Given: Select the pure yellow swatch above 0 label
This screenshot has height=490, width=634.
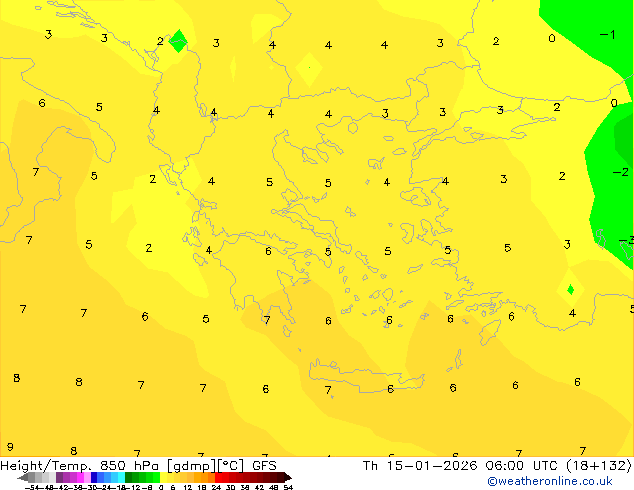Looking at the screenshot, I should (163, 477).
